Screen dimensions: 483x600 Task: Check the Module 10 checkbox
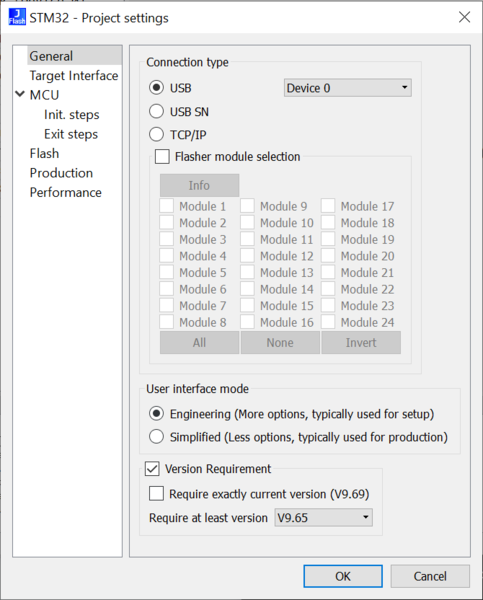click(x=247, y=222)
